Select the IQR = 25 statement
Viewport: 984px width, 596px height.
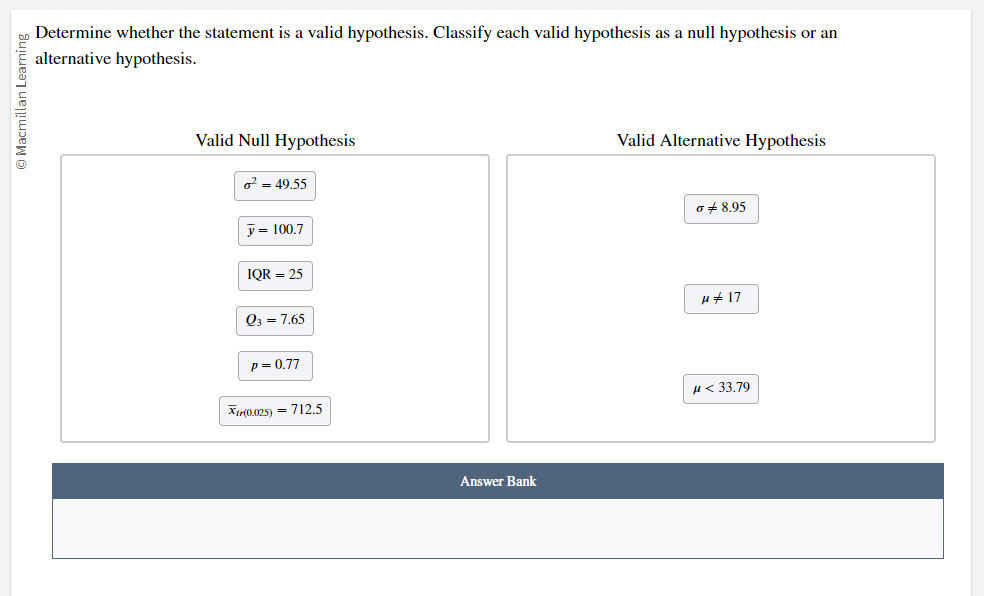coord(275,275)
